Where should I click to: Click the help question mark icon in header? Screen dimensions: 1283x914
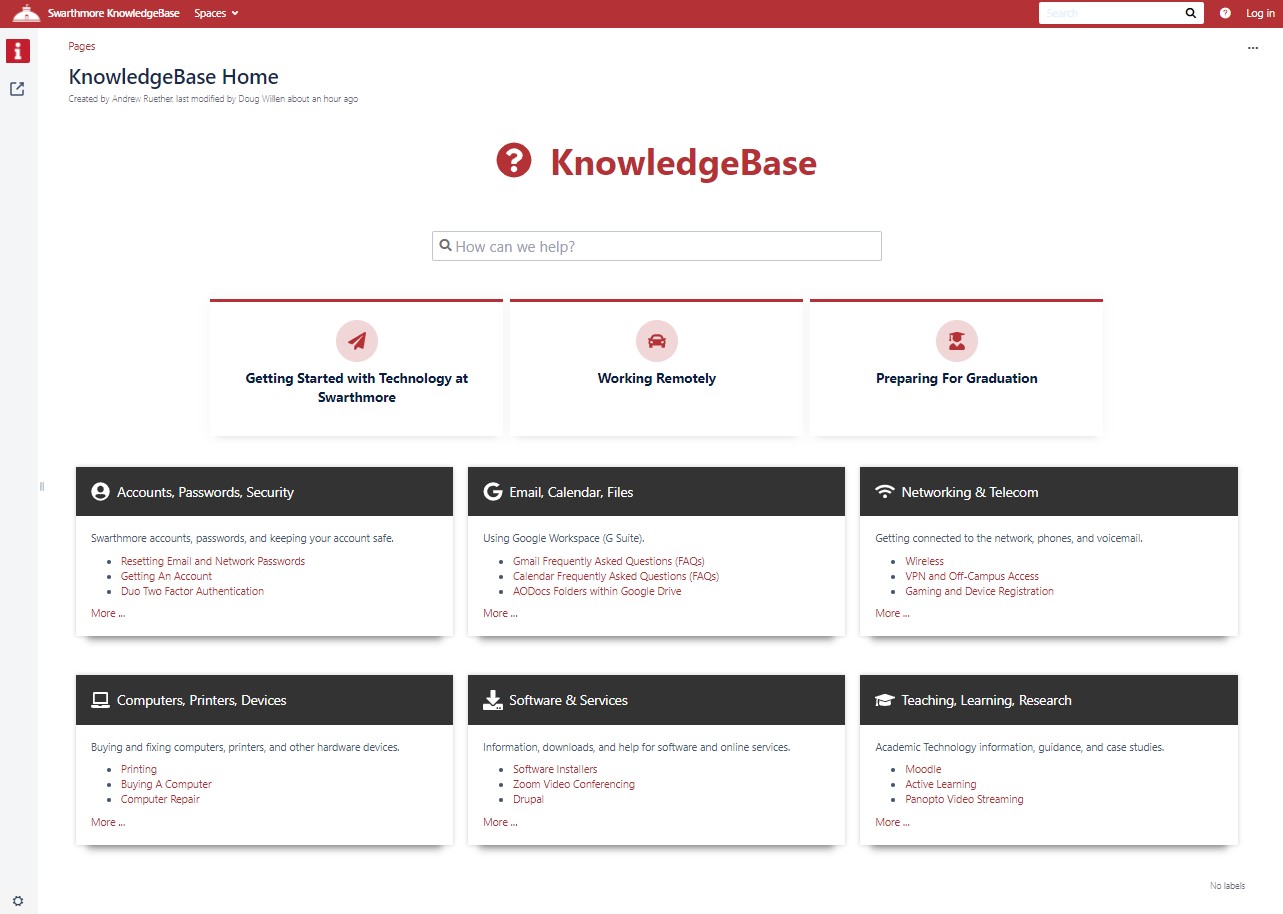pyautogui.click(x=1225, y=13)
